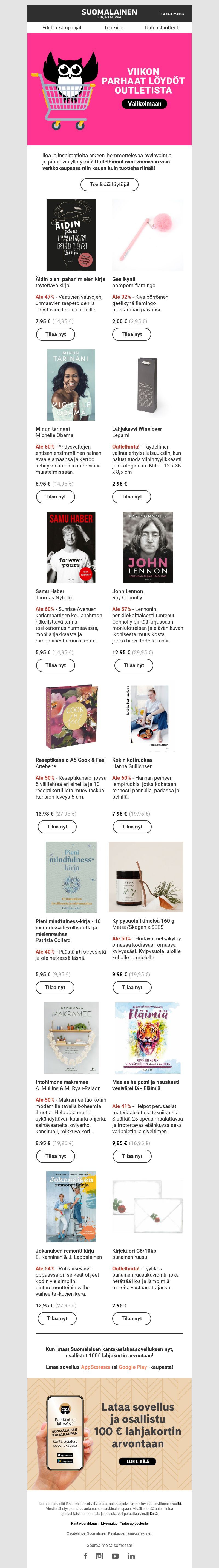Click the Suomalainen Kirjakauppa logo
The height and width of the screenshot is (1568, 219).
[109, 13]
